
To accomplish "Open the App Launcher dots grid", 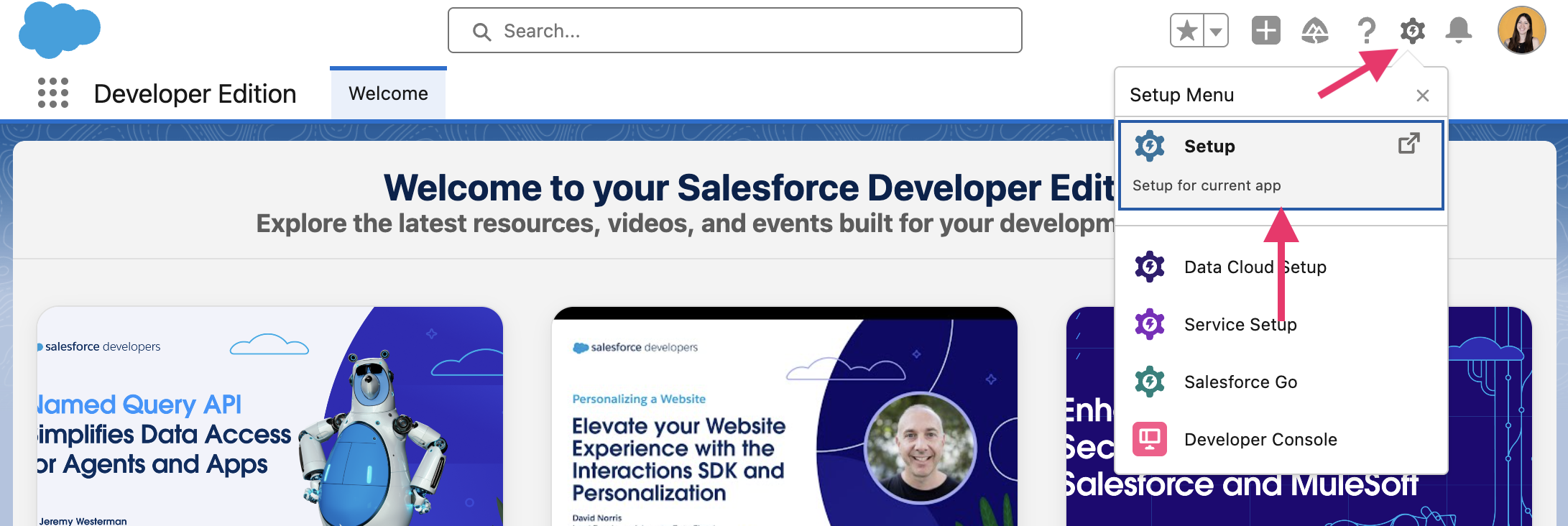I will (x=53, y=93).
